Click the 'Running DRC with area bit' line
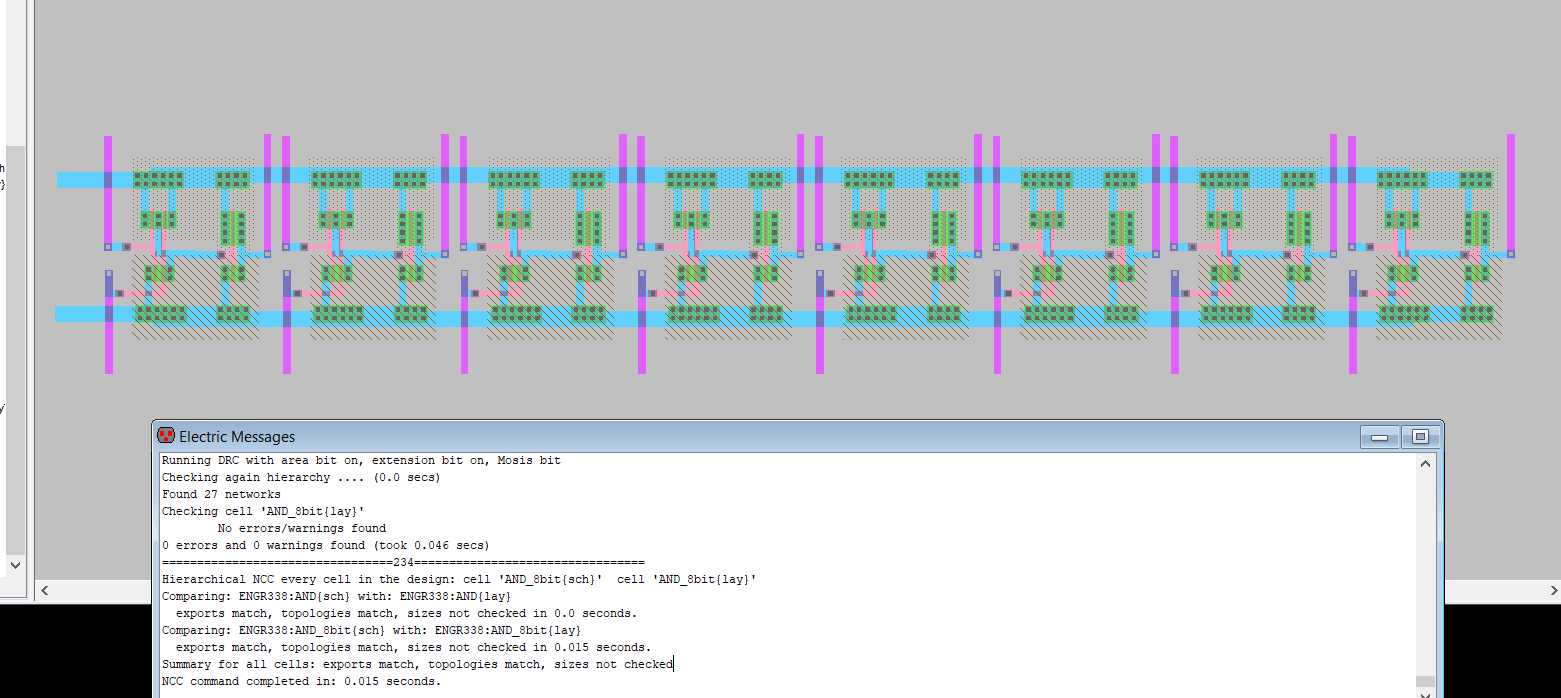Image resolution: width=1561 pixels, height=698 pixels. pyautogui.click(x=361, y=461)
